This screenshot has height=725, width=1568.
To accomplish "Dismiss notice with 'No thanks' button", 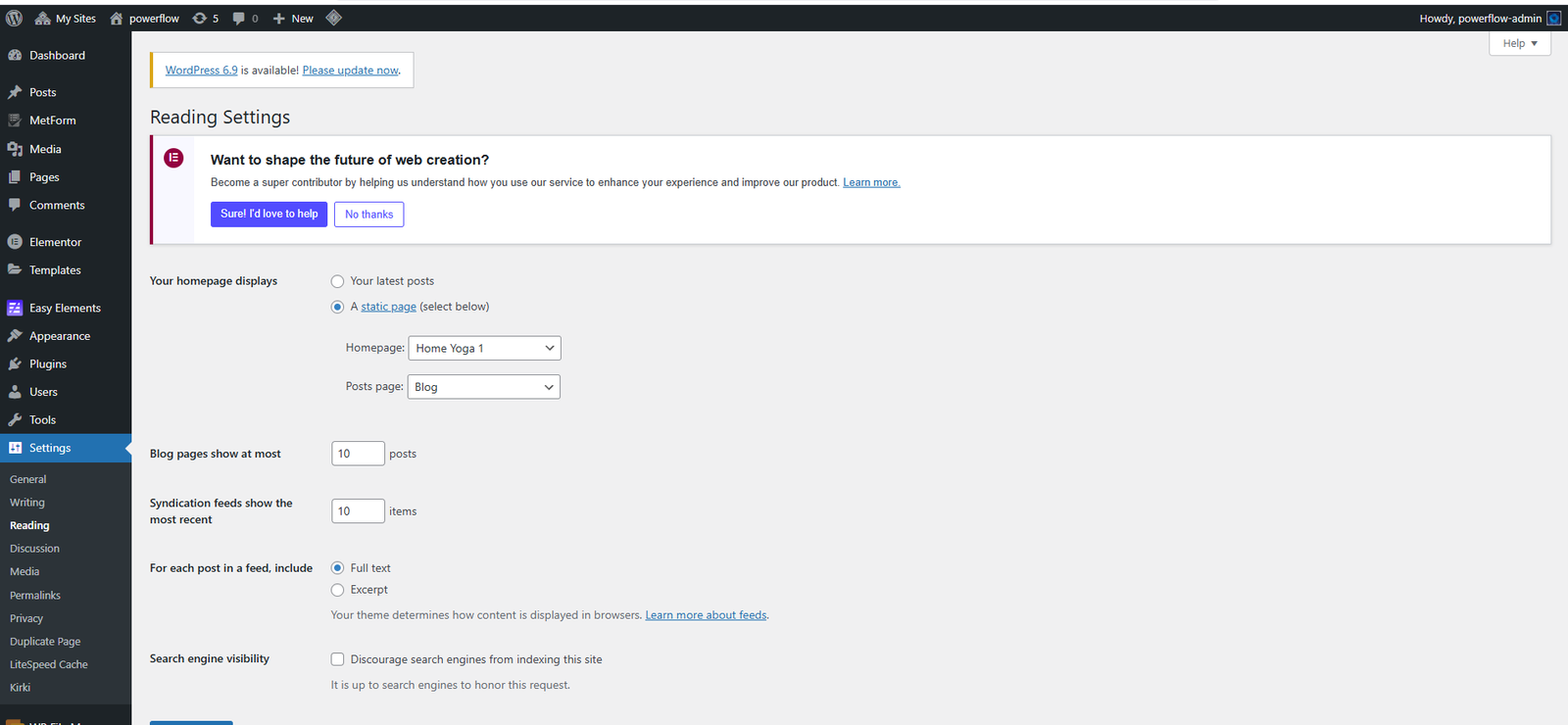I will (368, 215).
